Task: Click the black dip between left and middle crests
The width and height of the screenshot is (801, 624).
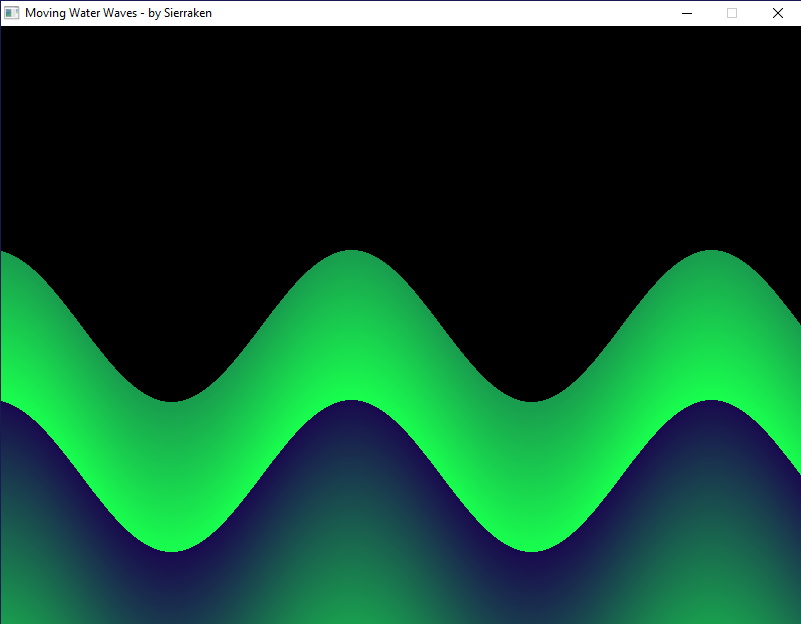Action: click(172, 360)
